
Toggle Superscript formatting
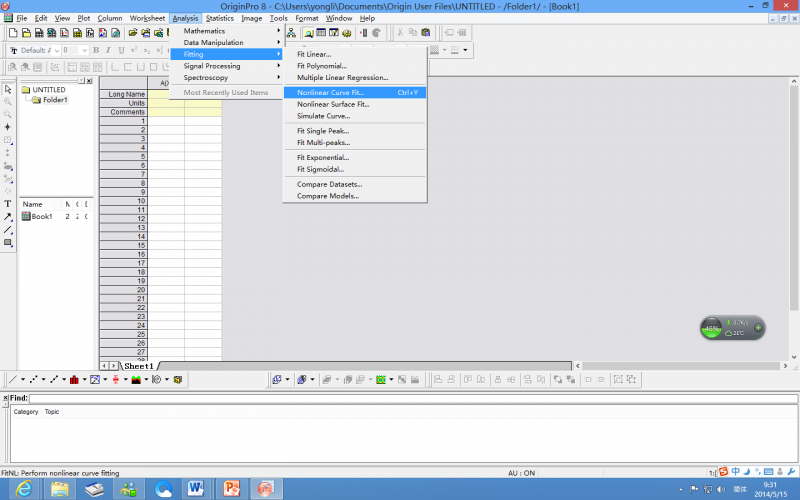tap(134, 51)
